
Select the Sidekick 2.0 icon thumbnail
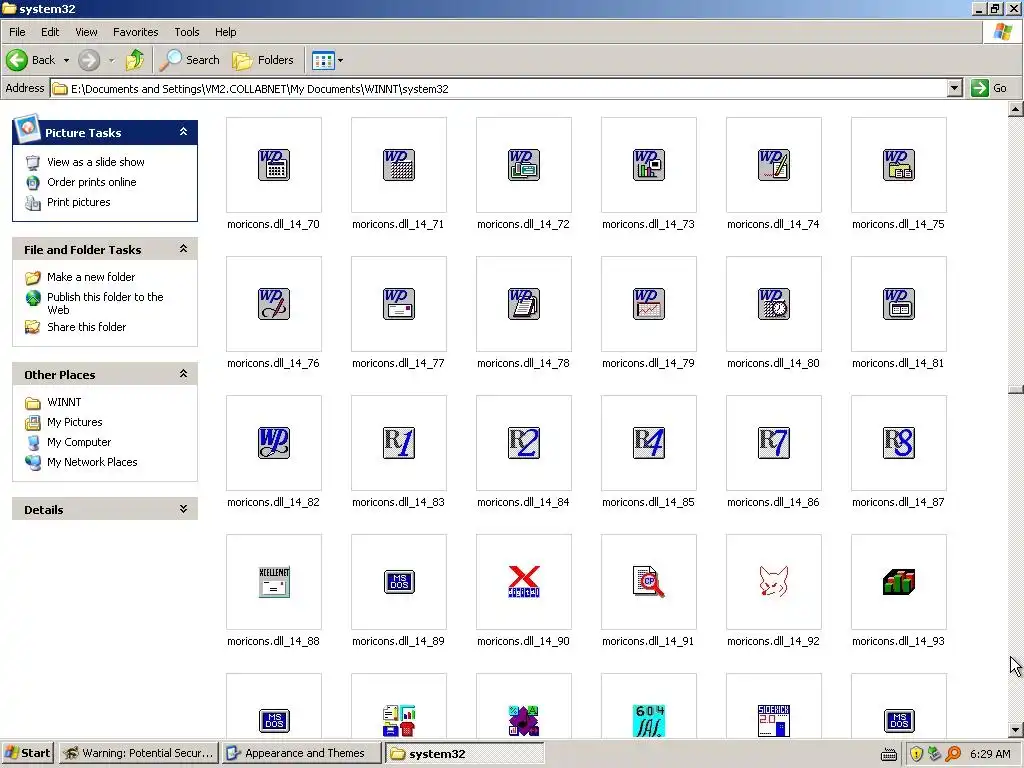(x=774, y=707)
